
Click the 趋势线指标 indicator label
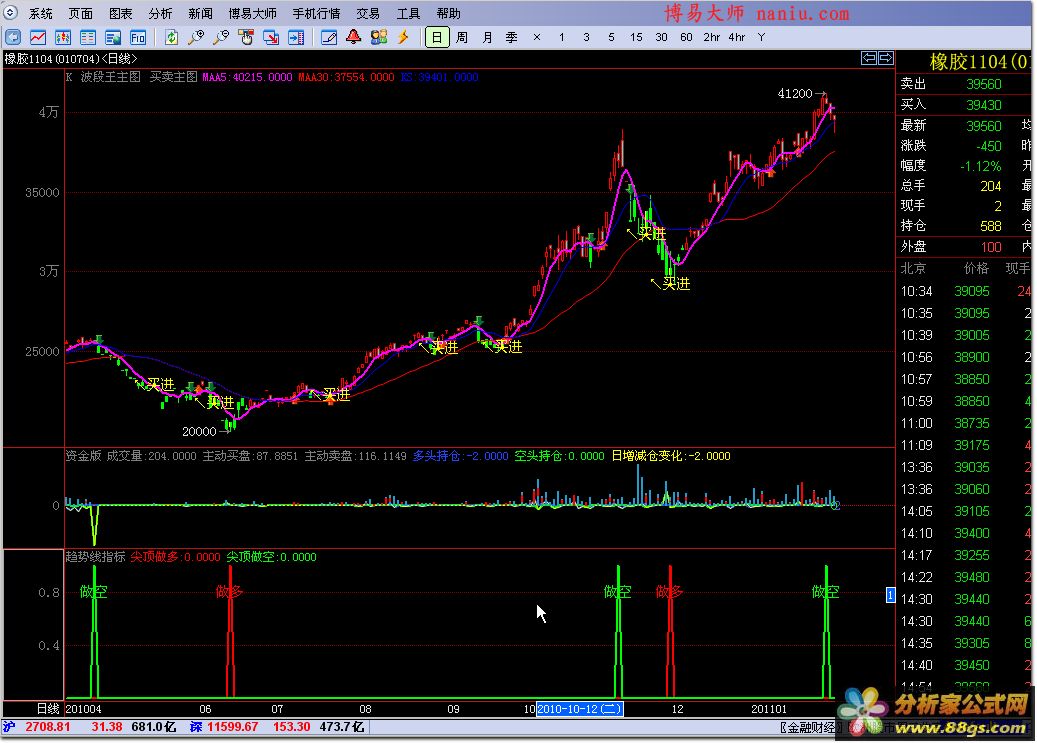pyautogui.click(x=95, y=557)
